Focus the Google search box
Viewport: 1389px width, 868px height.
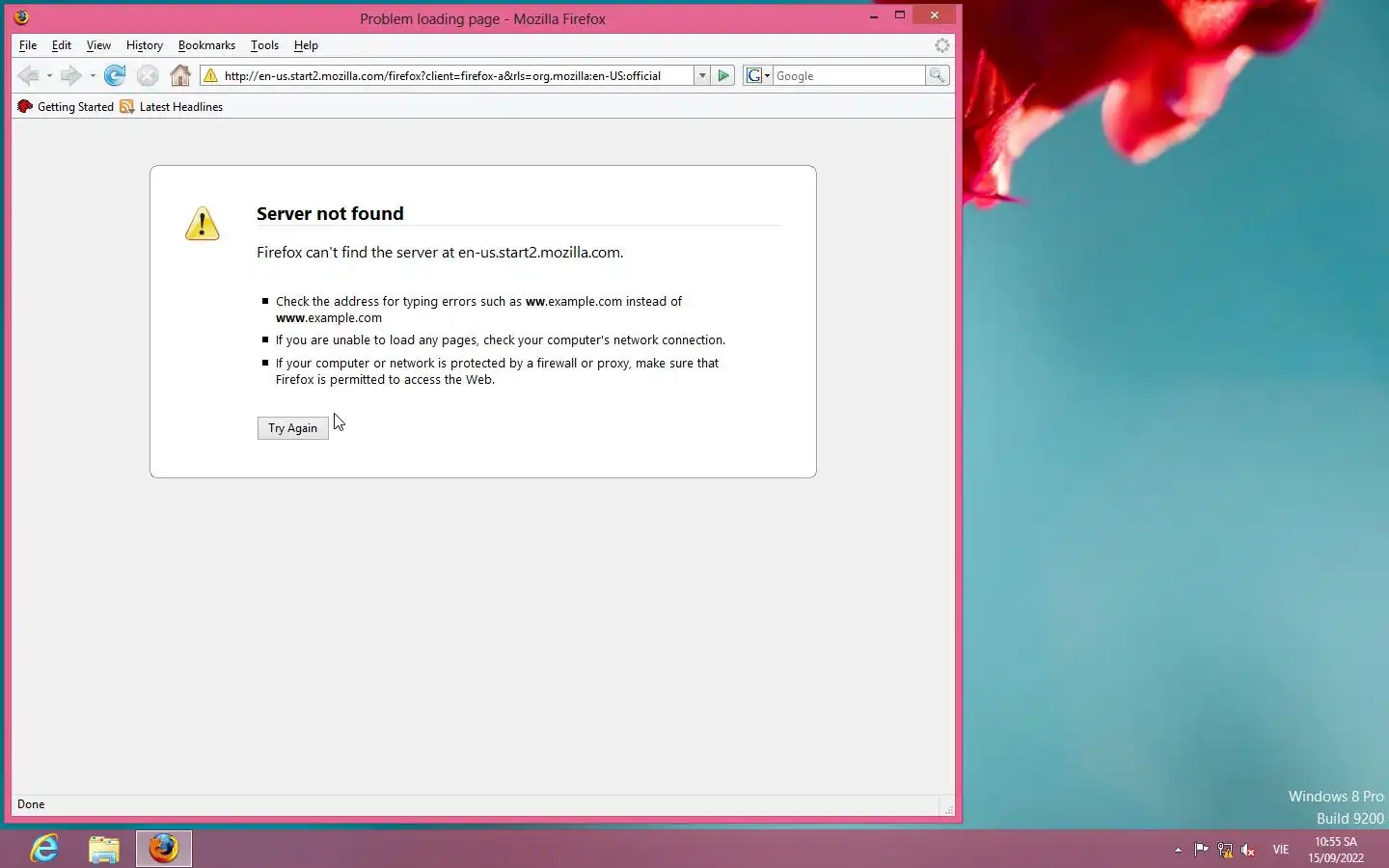click(x=849, y=75)
